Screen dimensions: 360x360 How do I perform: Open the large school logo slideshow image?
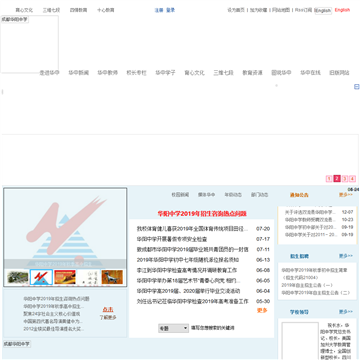(x=65, y=228)
